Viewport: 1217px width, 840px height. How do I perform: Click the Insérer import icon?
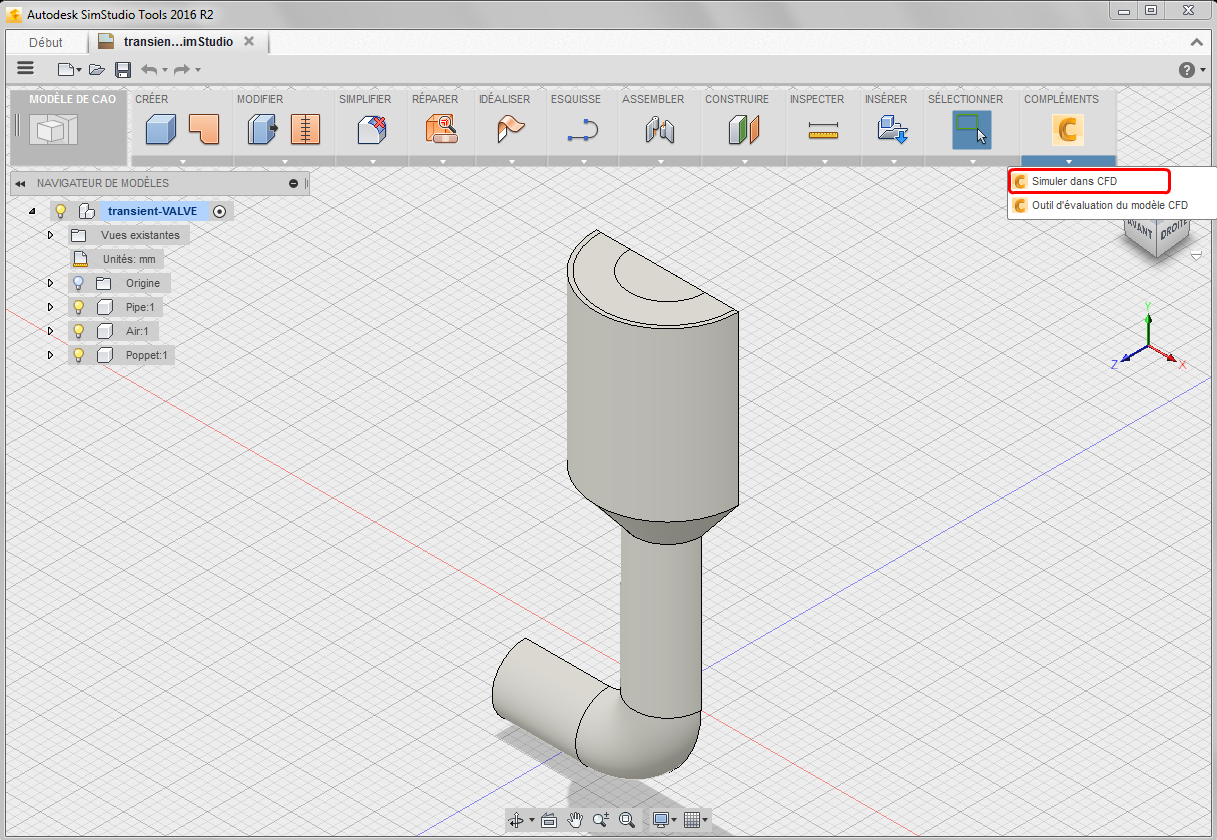point(892,129)
